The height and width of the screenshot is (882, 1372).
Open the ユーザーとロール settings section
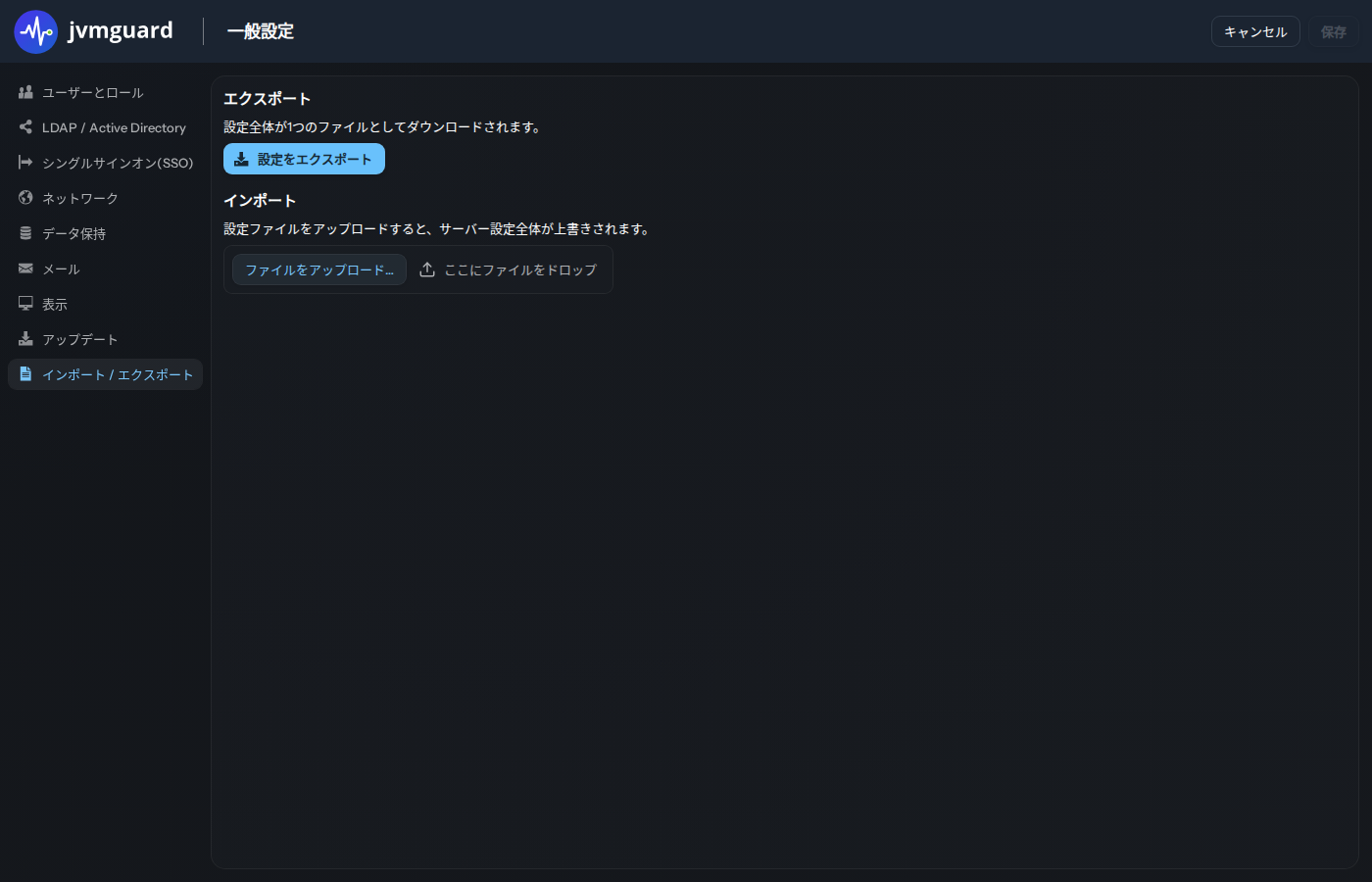[105, 92]
